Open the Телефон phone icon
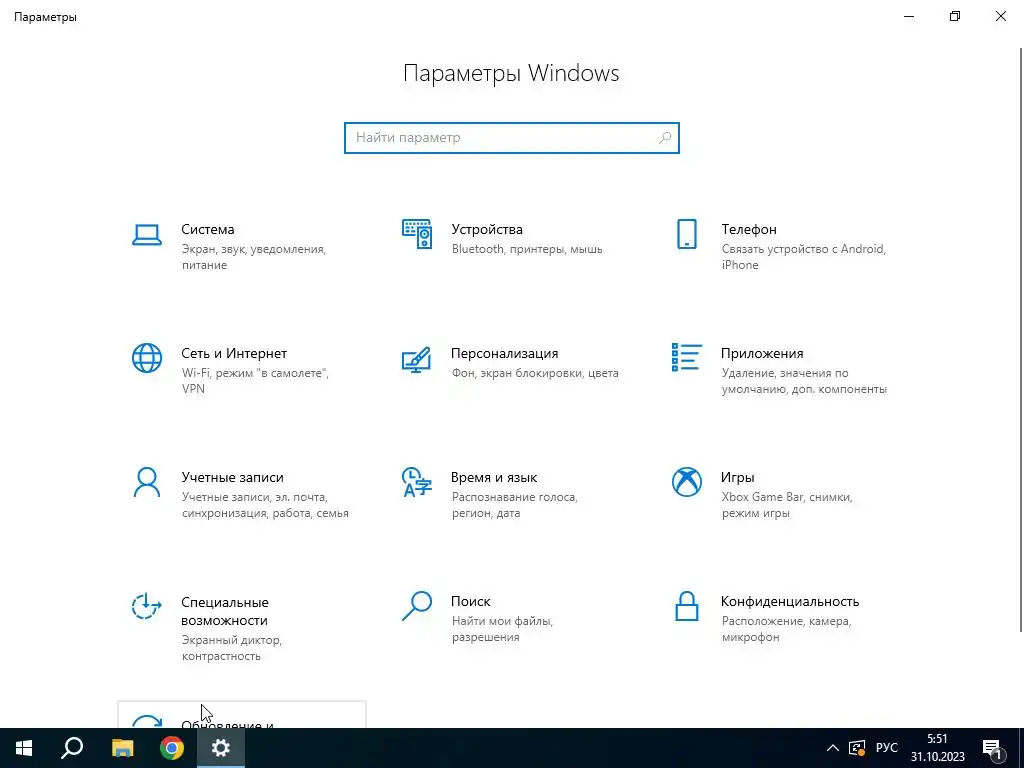 pyautogui.click(x=686, y=234)
